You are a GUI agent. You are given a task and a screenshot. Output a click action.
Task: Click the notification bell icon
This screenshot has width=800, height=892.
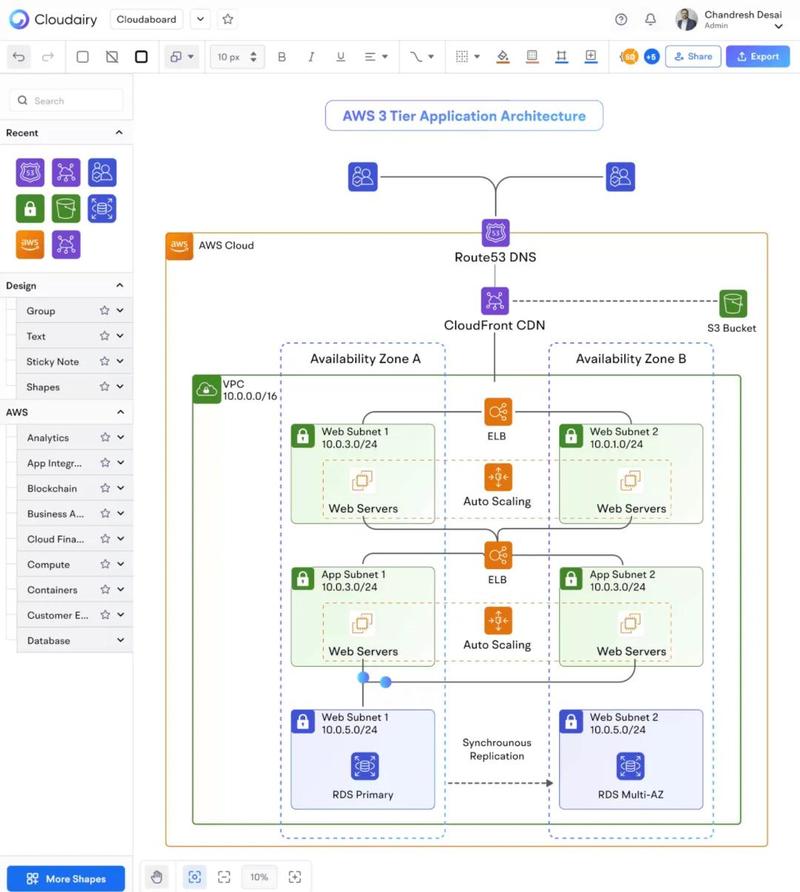(x=650, y=19)
